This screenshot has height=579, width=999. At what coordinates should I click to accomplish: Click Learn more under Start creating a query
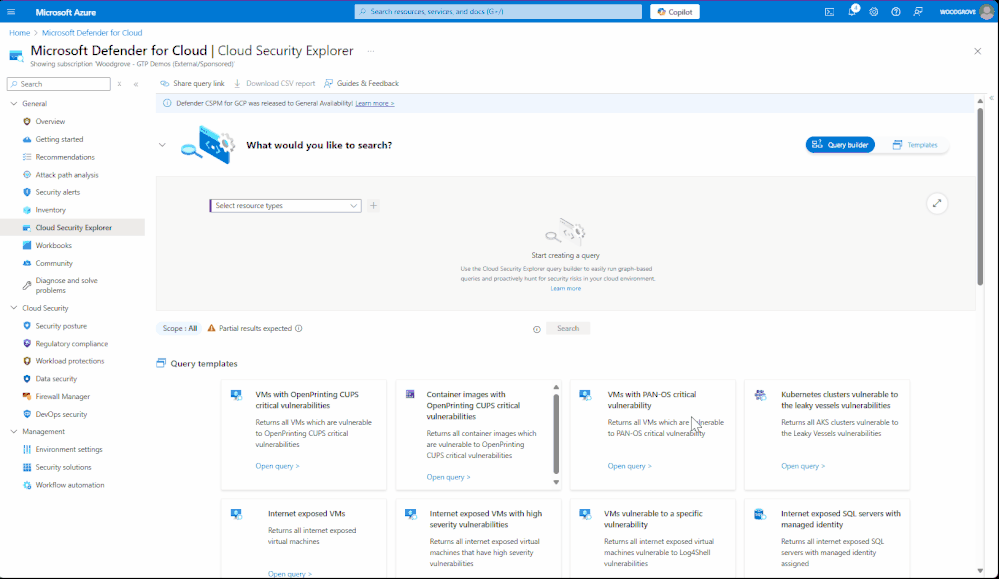coord(566,289)
